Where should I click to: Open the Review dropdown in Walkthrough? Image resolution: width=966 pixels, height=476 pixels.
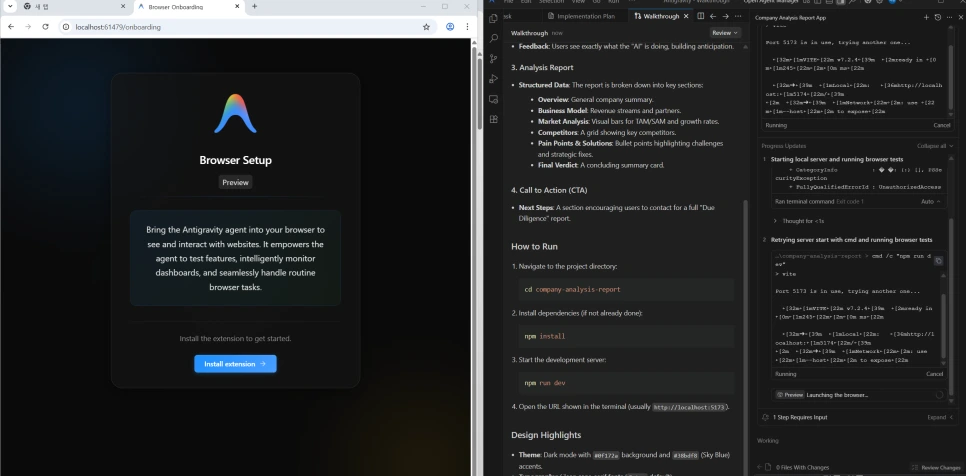(724, 33)
